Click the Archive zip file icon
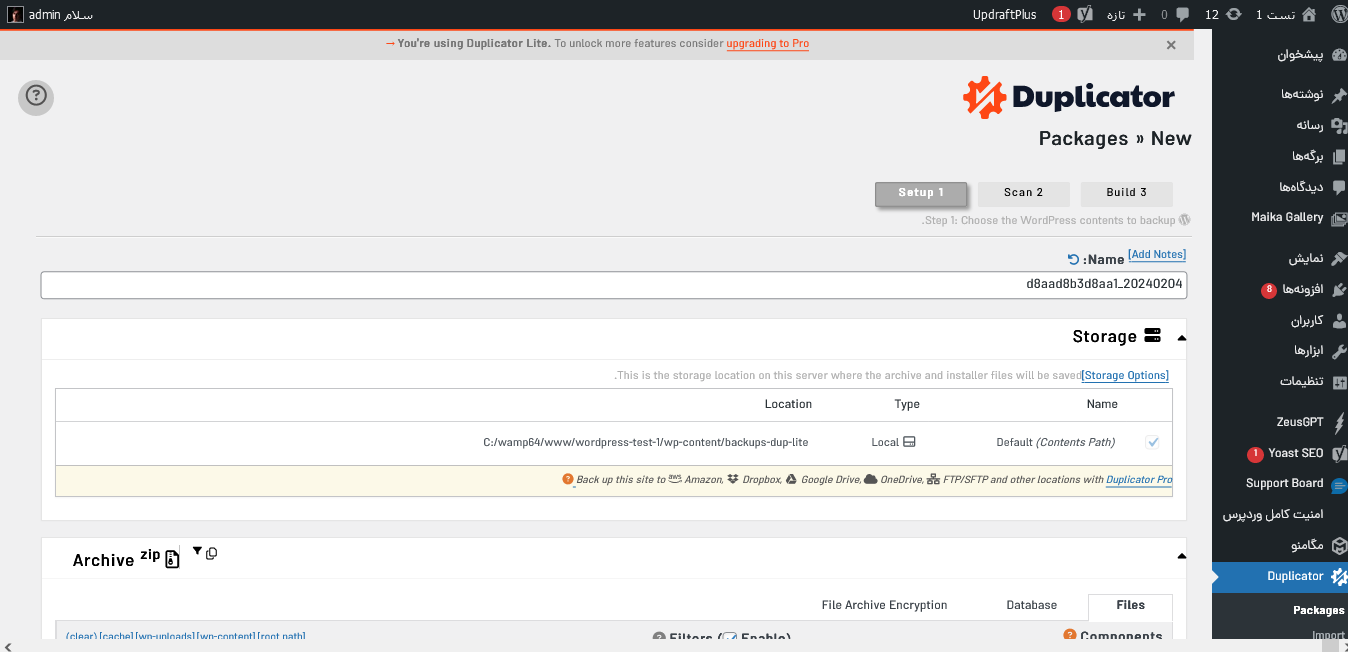The image size is (1348, 652). [x=172, y=559]
